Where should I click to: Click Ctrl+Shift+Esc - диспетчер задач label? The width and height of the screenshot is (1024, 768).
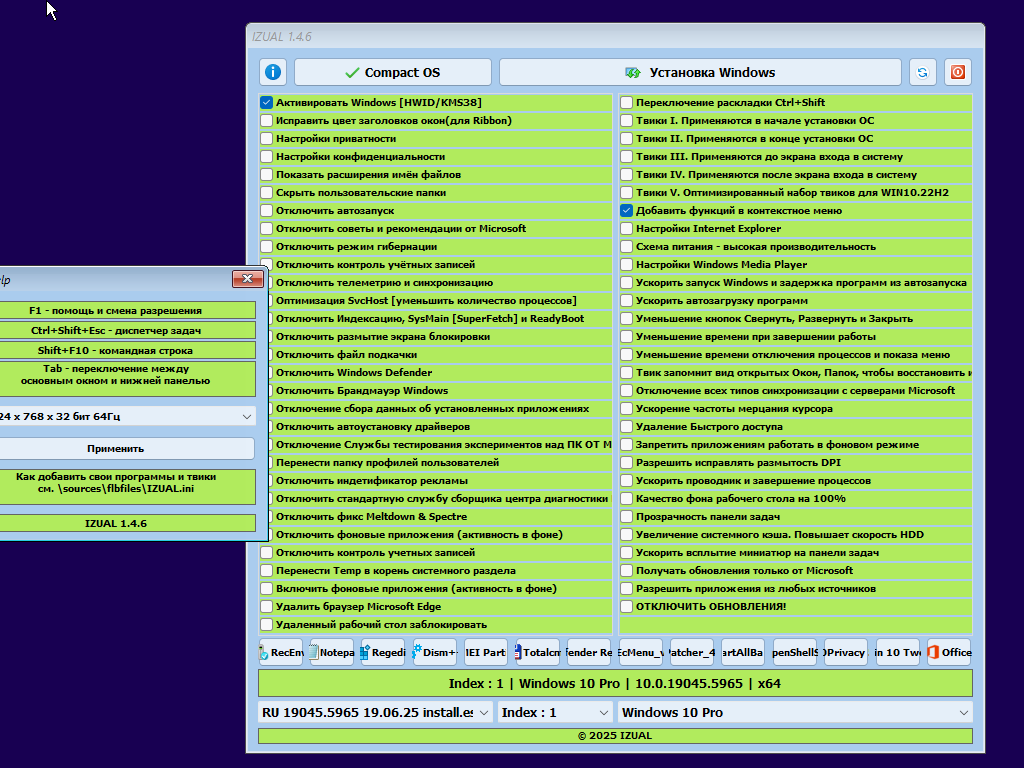tap(116, 330)
